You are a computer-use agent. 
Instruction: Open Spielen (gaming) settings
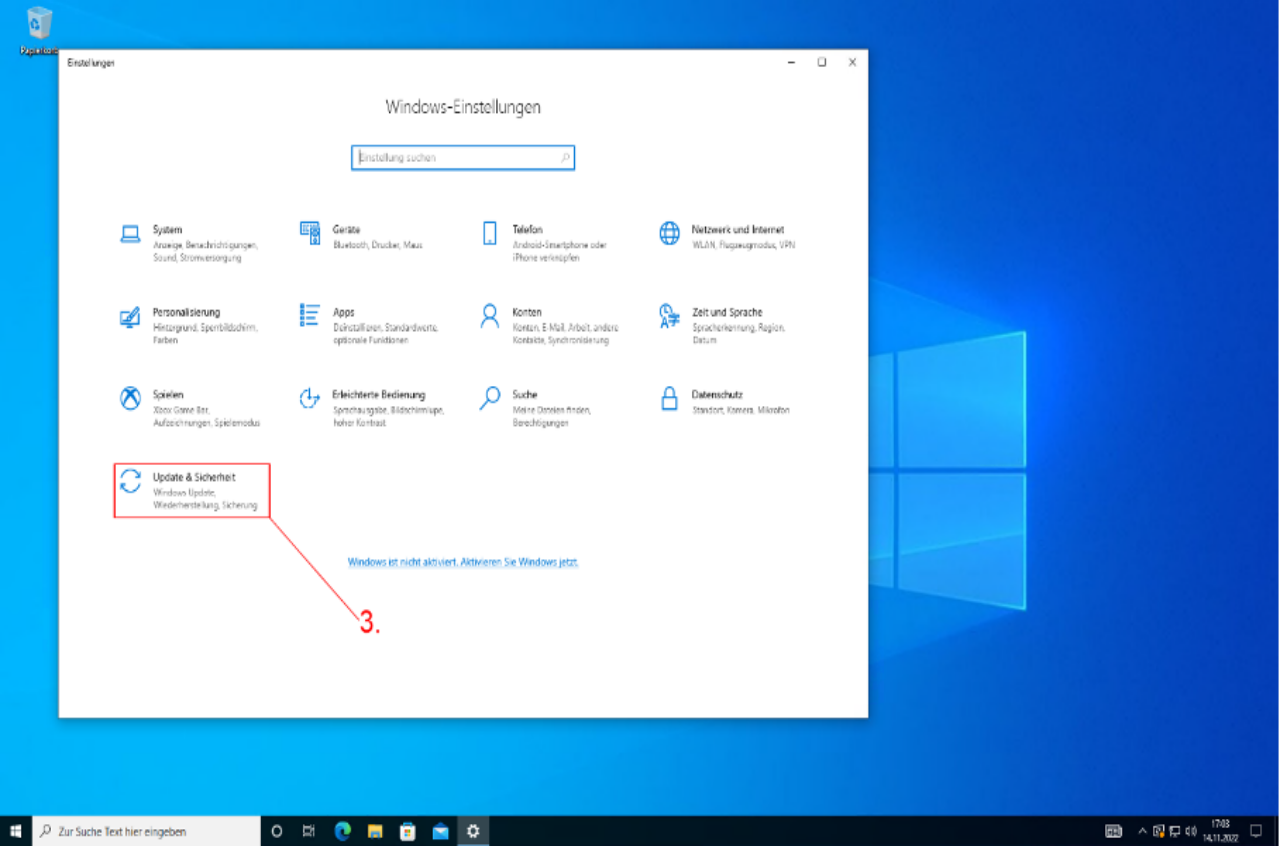tap(168, 396)
